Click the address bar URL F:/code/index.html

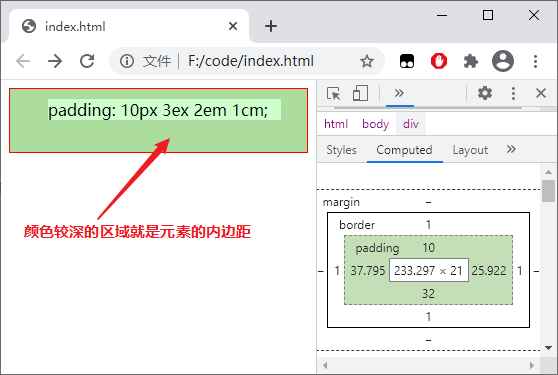click(251, 61)
